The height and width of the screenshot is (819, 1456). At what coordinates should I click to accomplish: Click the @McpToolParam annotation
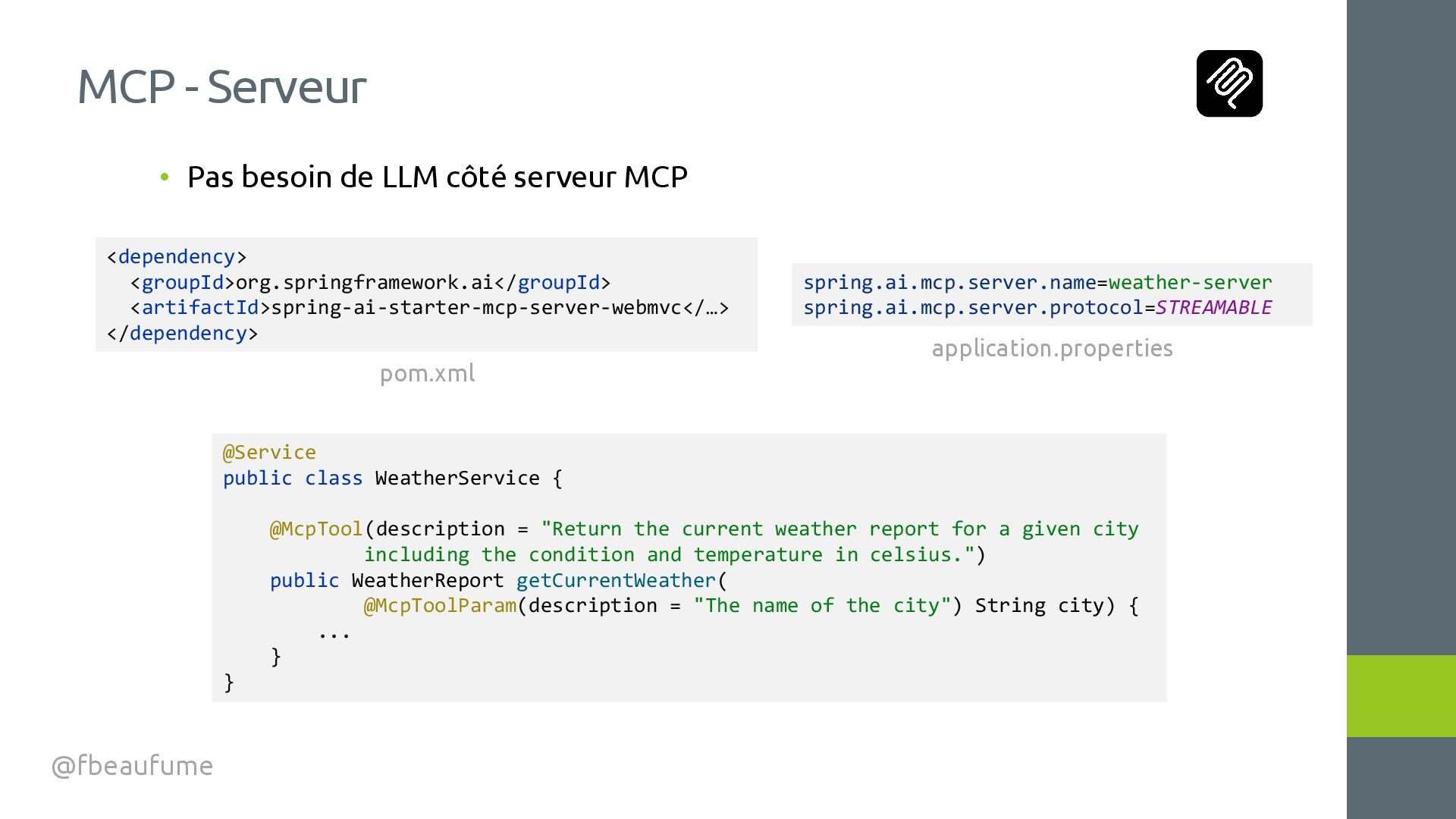[x=440, y=605]
